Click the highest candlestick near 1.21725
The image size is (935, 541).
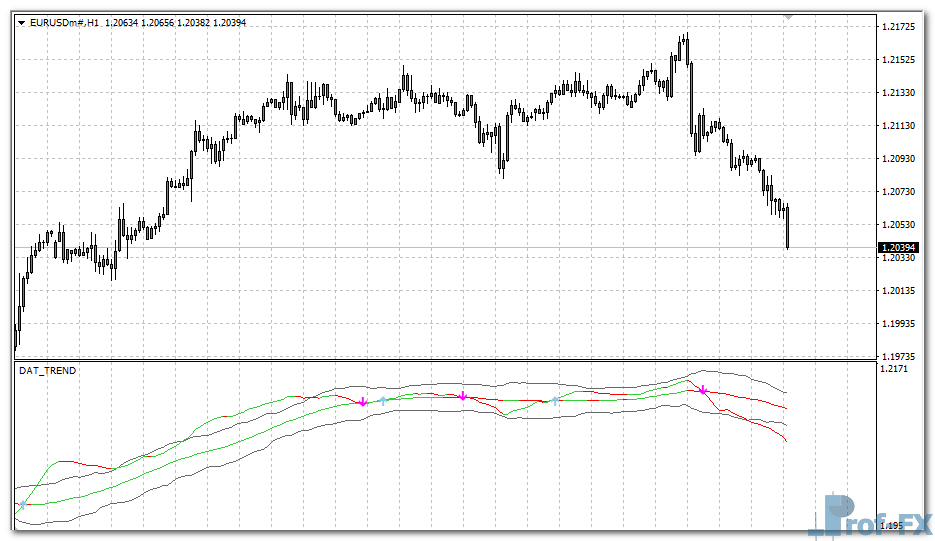[686, 50]
